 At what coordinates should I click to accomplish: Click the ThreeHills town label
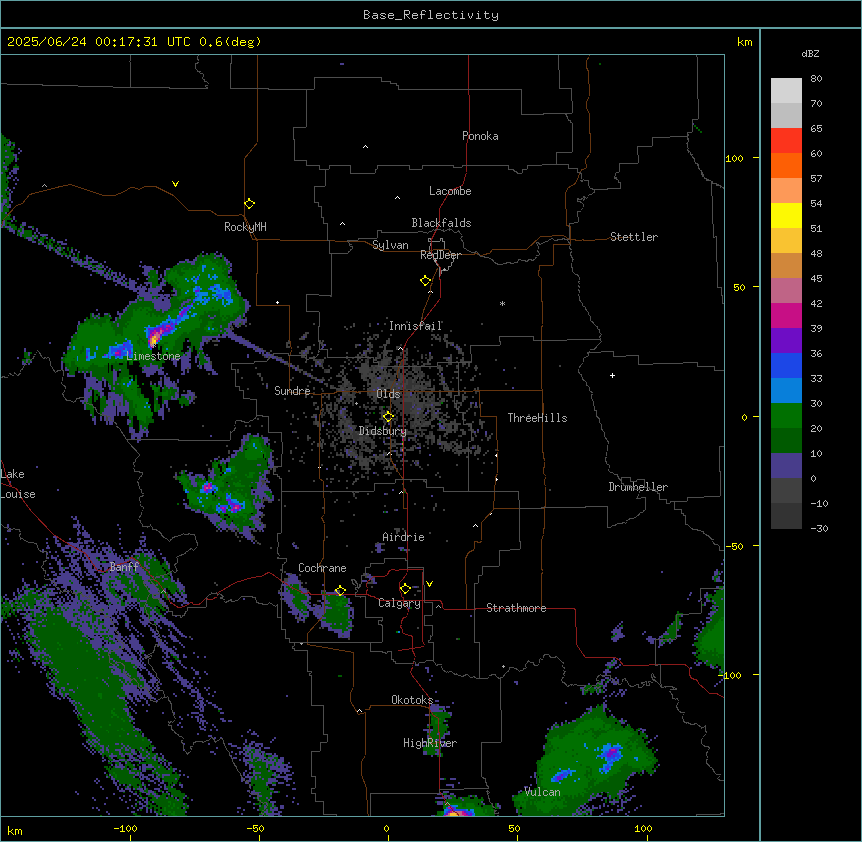click(x=537, y=418)
